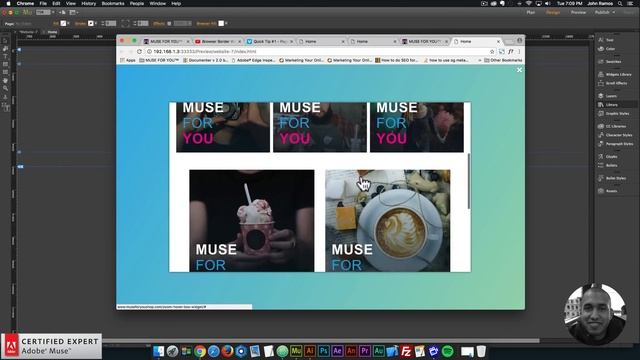Click the Fill color swatch
Viewport: 640px width, 360px height.
tap(63, 24)
